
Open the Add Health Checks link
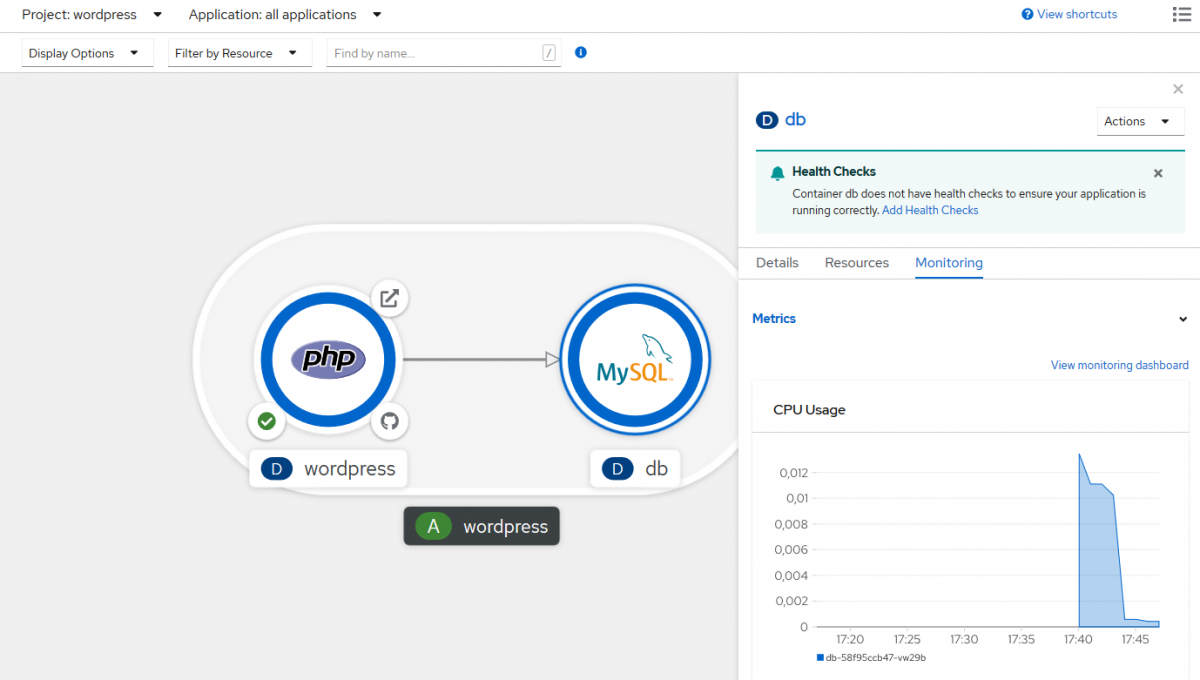coord(930,210)
